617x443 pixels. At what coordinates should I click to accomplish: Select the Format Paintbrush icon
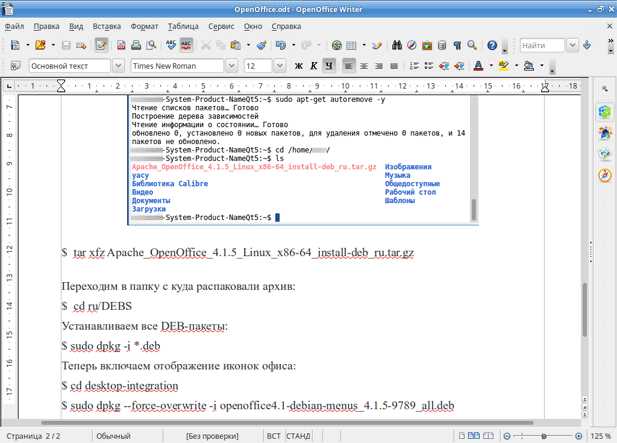(261, 45)
